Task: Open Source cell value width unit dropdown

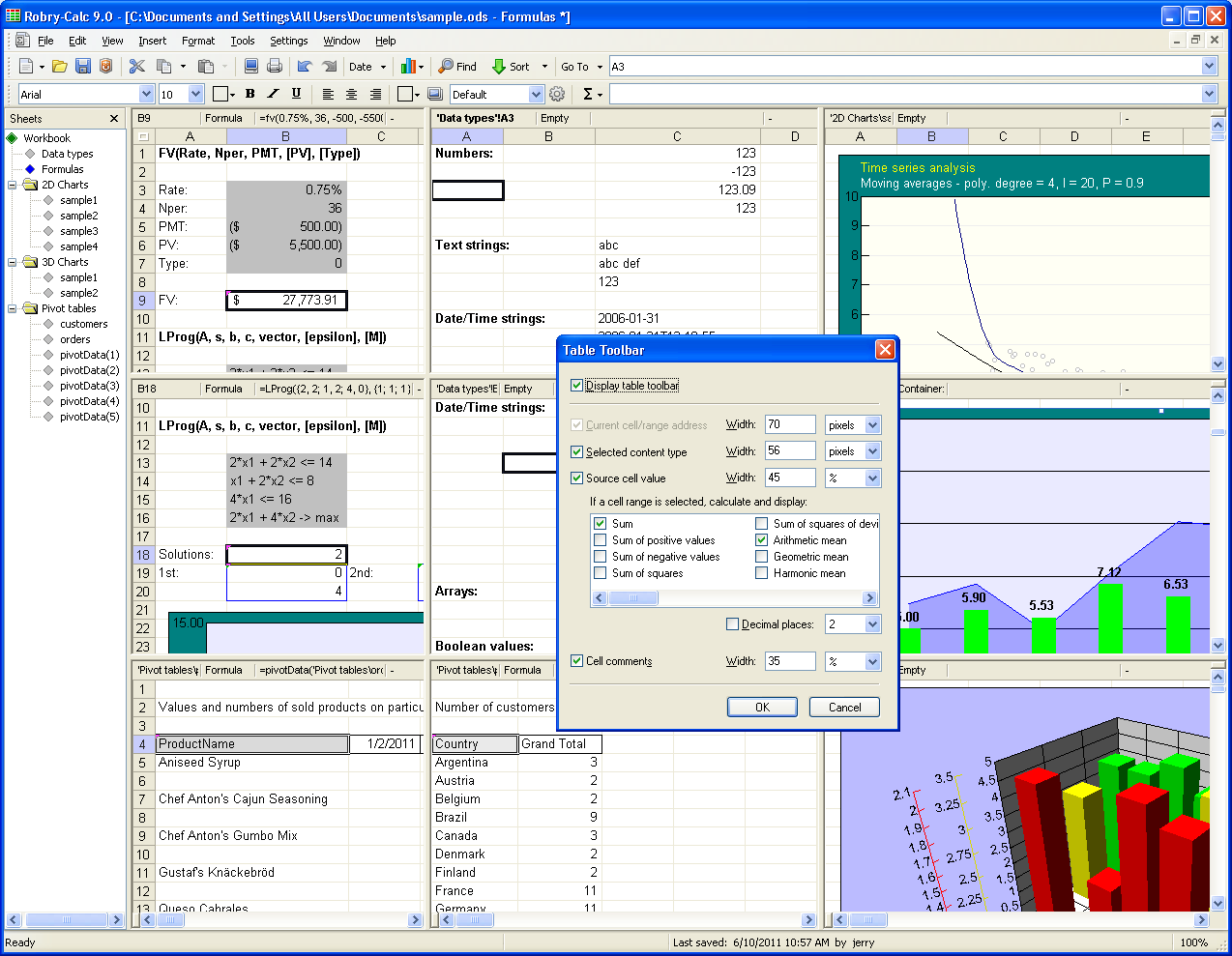Action: tap(872, 478)
